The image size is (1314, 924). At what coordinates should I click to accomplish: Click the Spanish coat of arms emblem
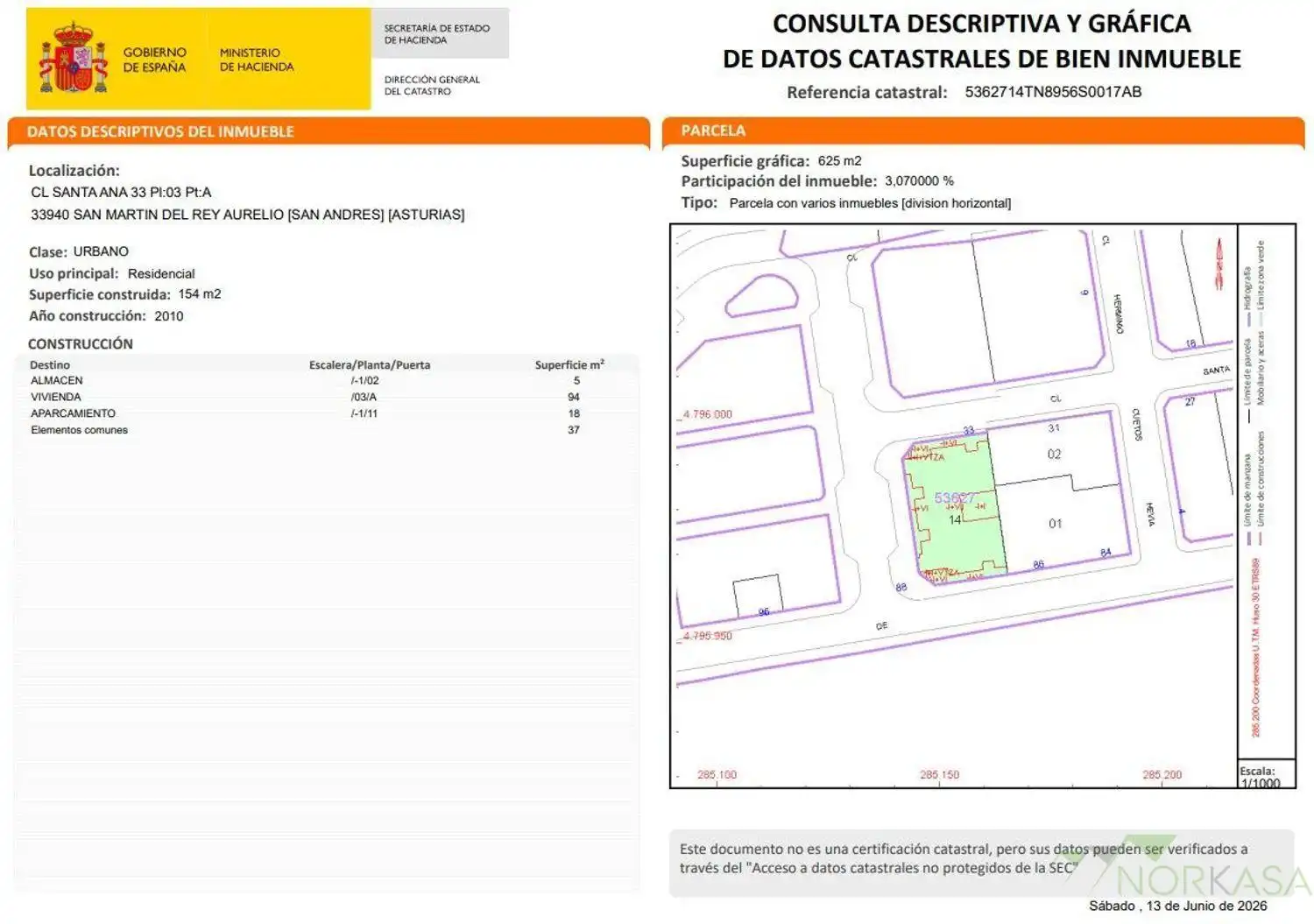click(x=74, y=59)
